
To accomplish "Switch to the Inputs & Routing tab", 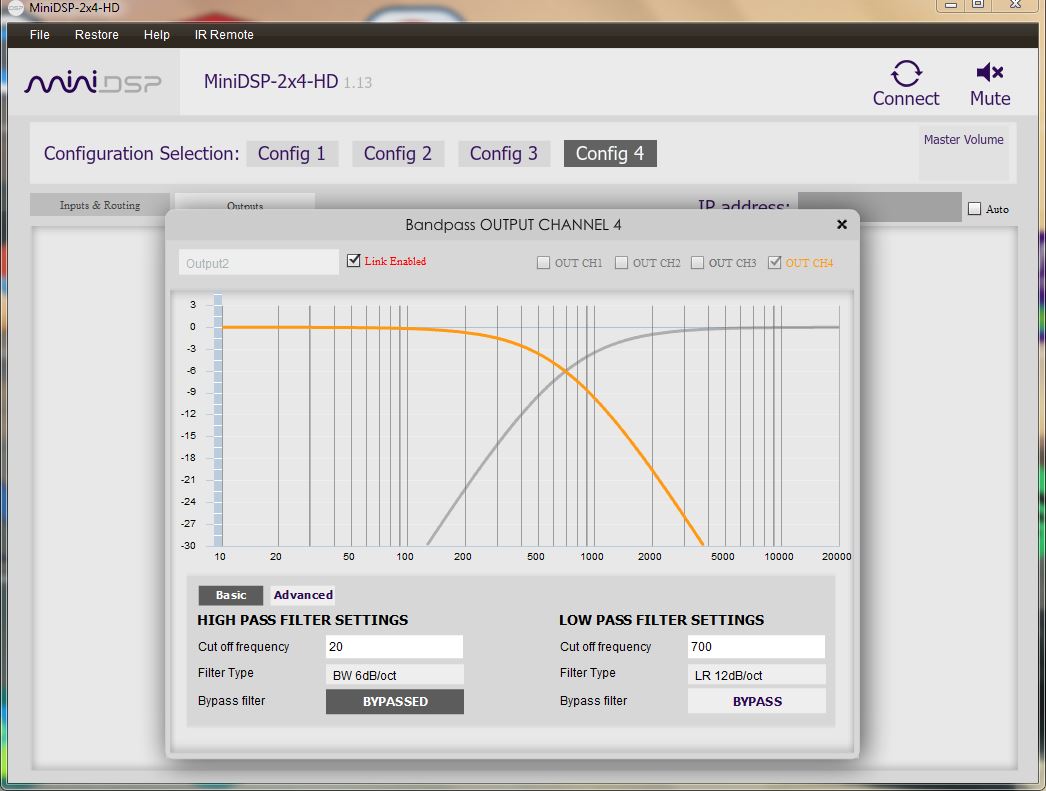I will [x=100, y=205].
